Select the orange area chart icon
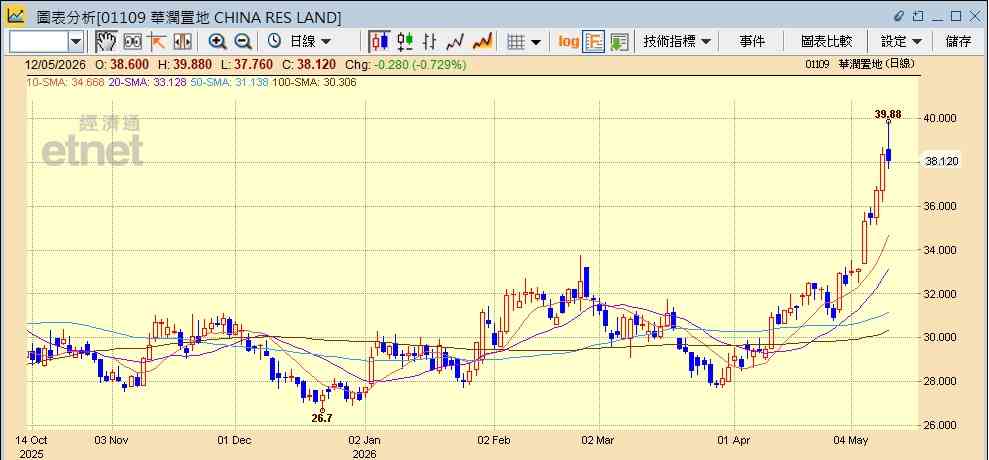989x460 pixels. (x=483, y=42)
